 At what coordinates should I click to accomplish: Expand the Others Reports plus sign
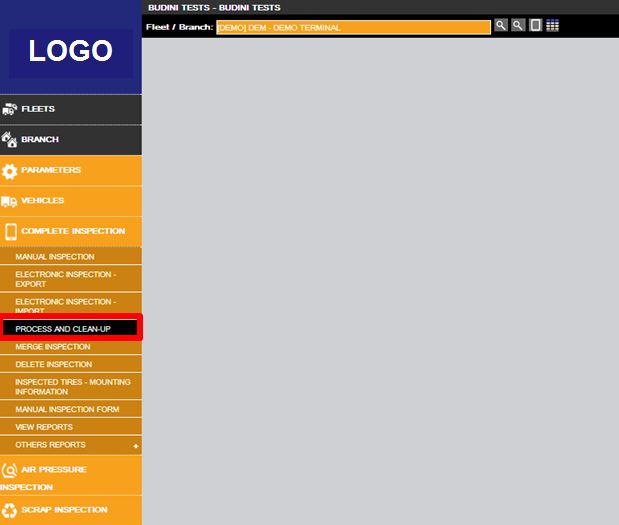[x=136, y=446]
